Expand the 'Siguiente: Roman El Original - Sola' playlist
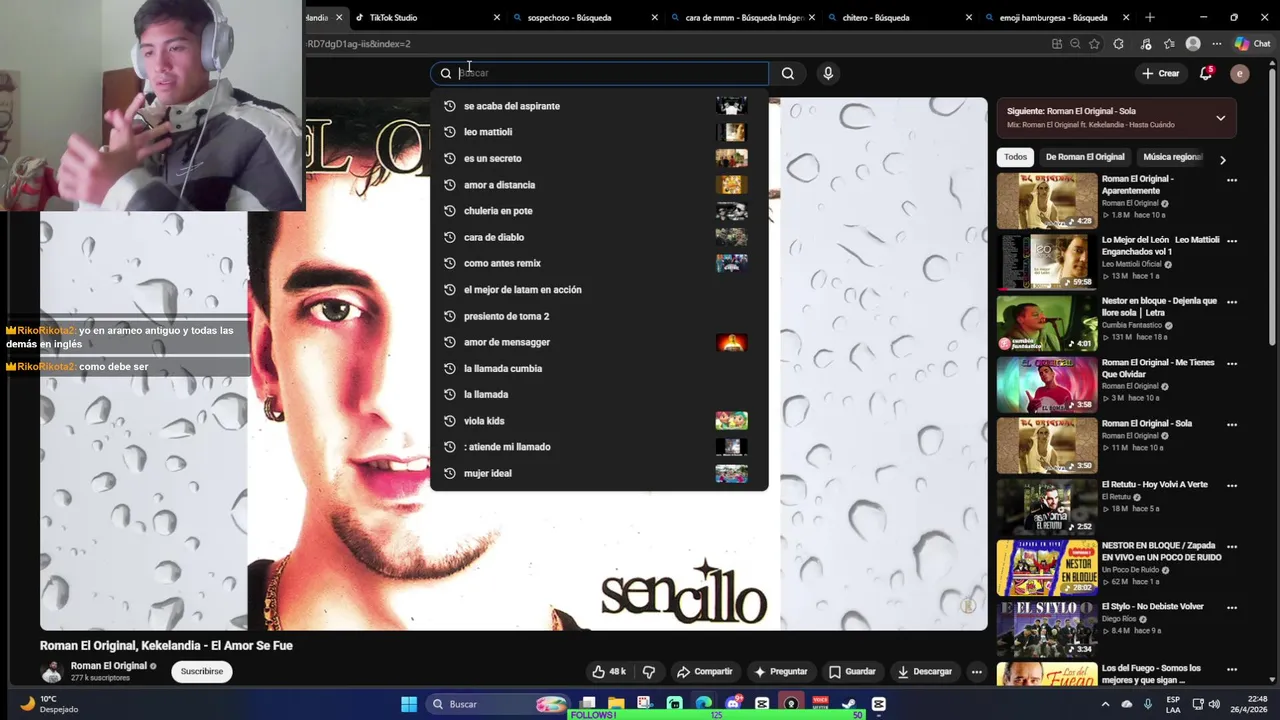 1220,118
